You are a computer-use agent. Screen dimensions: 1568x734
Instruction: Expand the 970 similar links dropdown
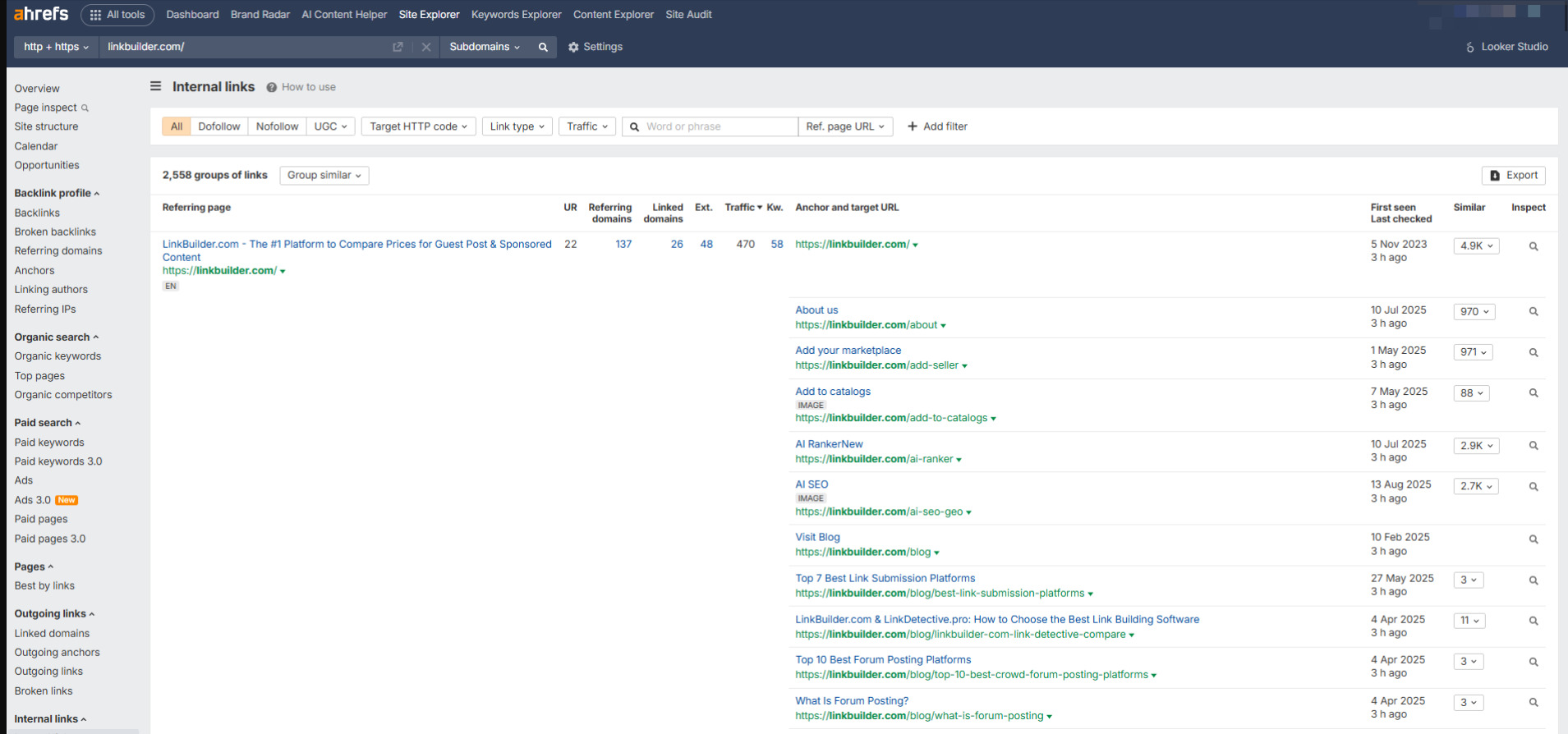[1474, 312]
